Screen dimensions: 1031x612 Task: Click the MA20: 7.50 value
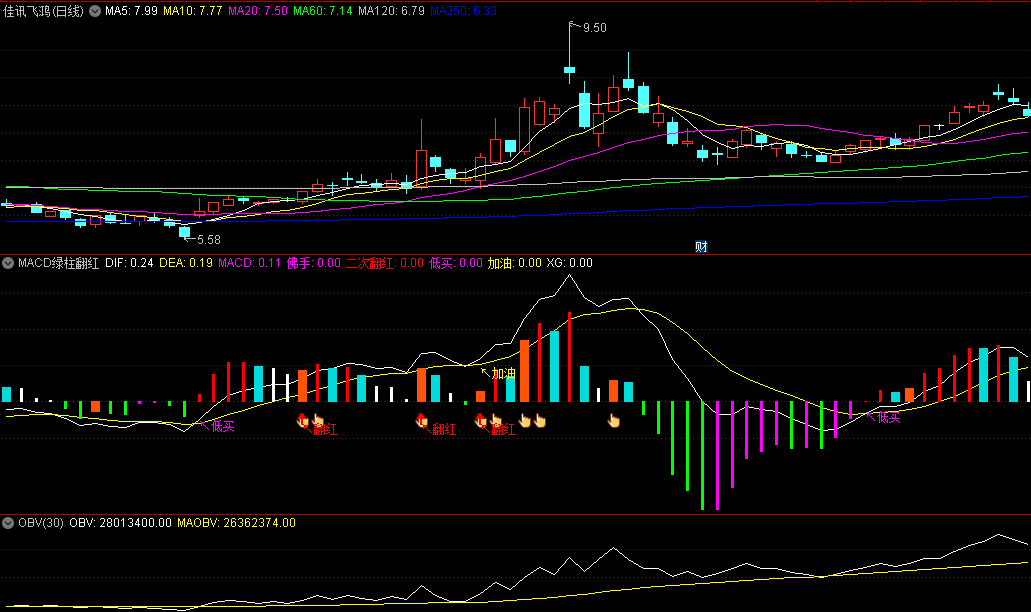258,11
